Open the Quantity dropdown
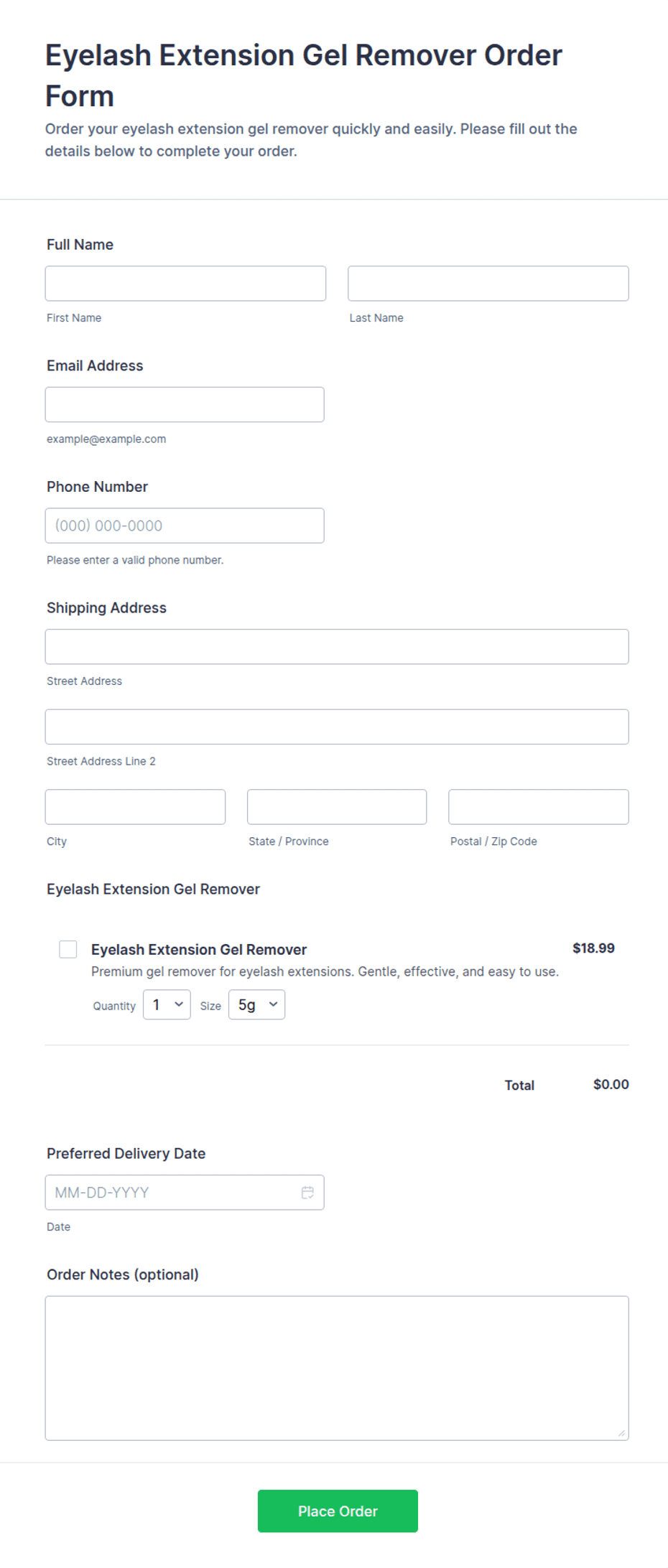This screenshot has width=668, height=1568. pyautogui.click(x=167, y=1004)
